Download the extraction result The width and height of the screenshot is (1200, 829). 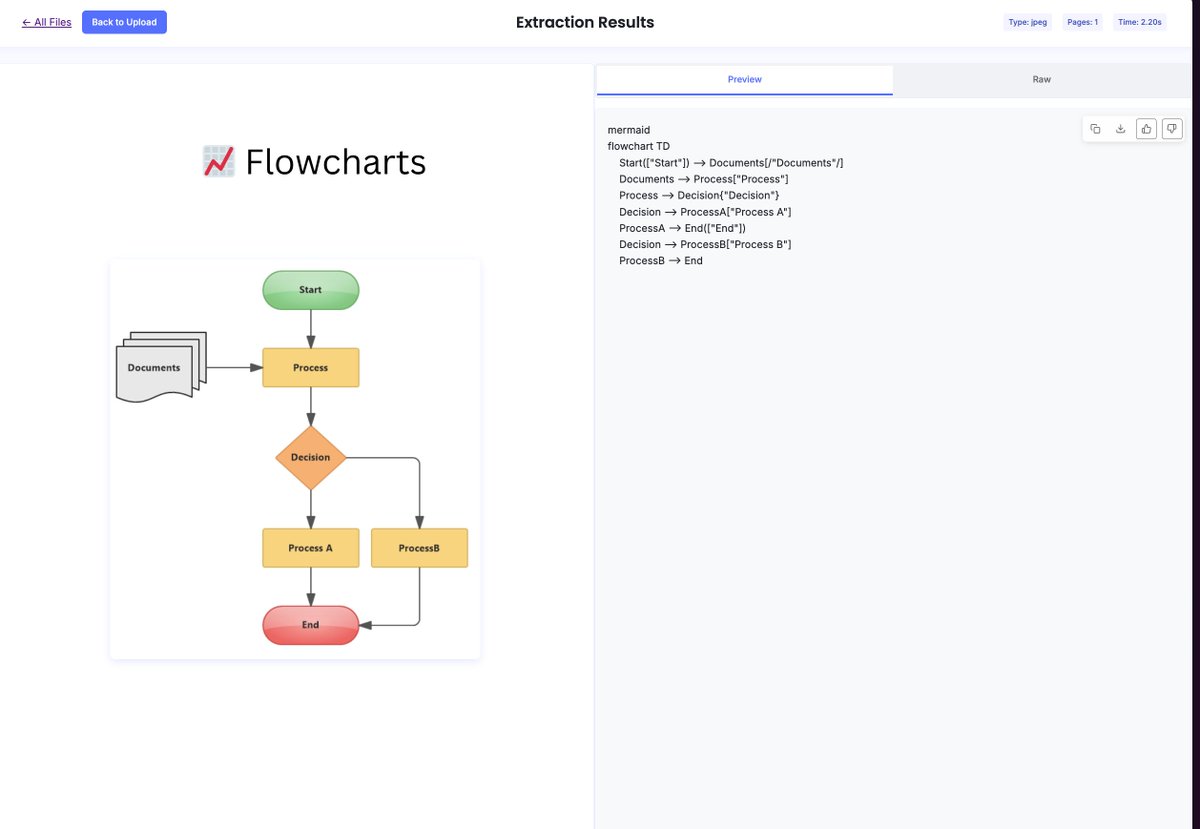[1121, 129]
